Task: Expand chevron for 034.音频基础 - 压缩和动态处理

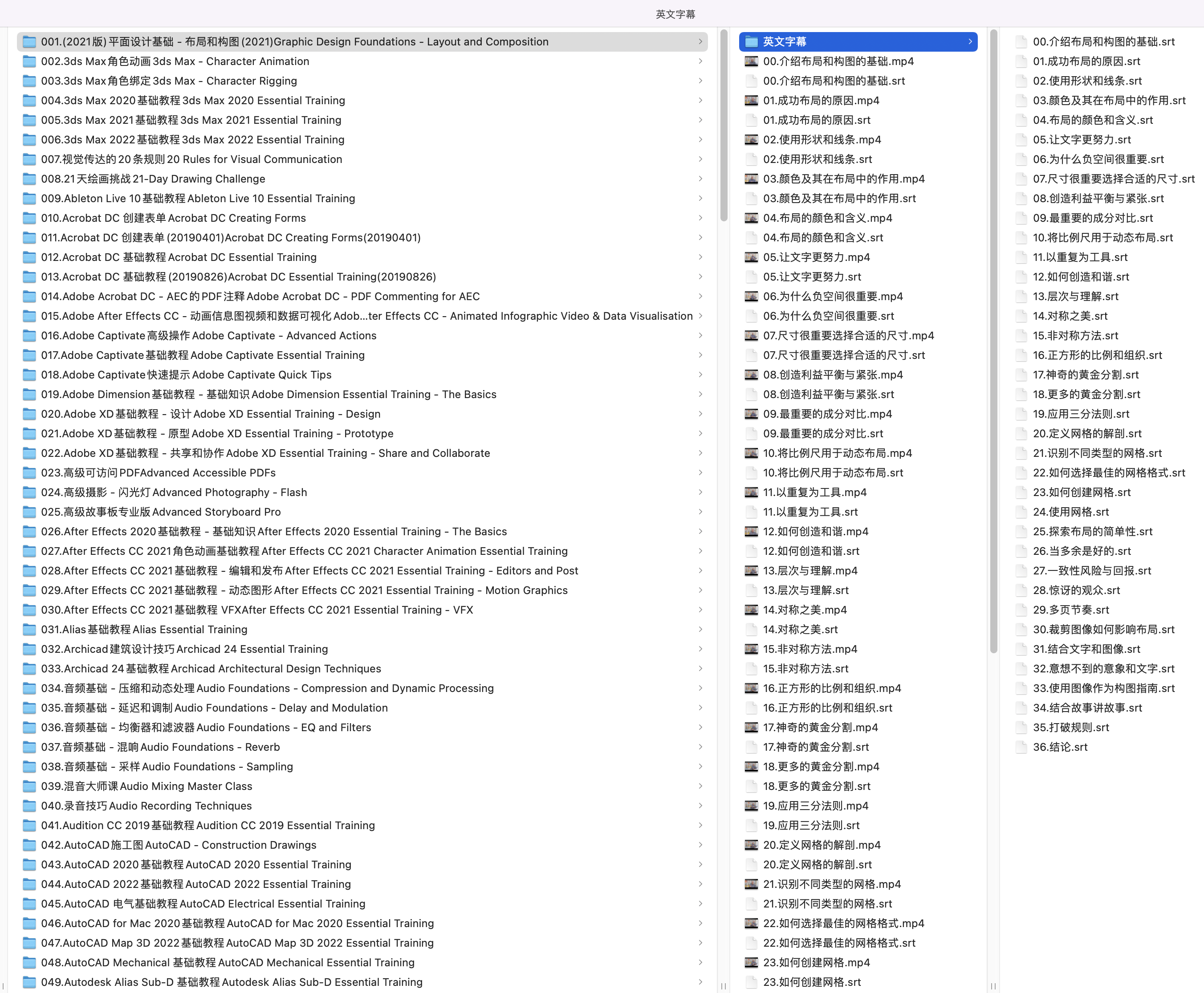Action: tap(700, 688)
